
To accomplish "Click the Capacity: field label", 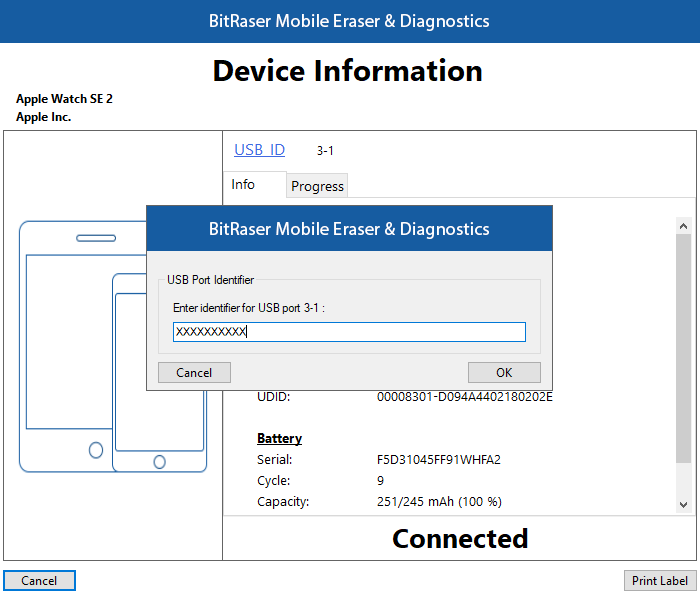I will (283, 502).
